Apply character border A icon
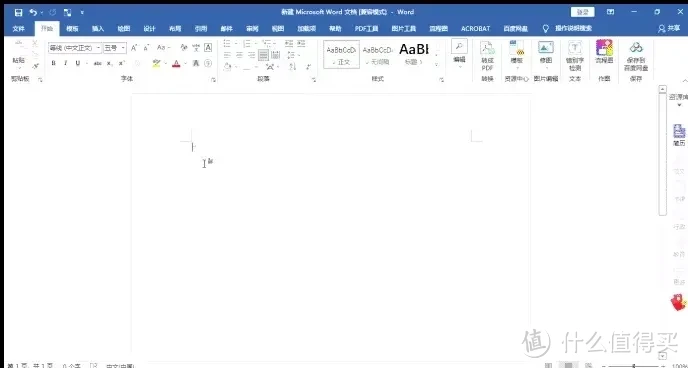688x368 pixels. pos(208,47)
